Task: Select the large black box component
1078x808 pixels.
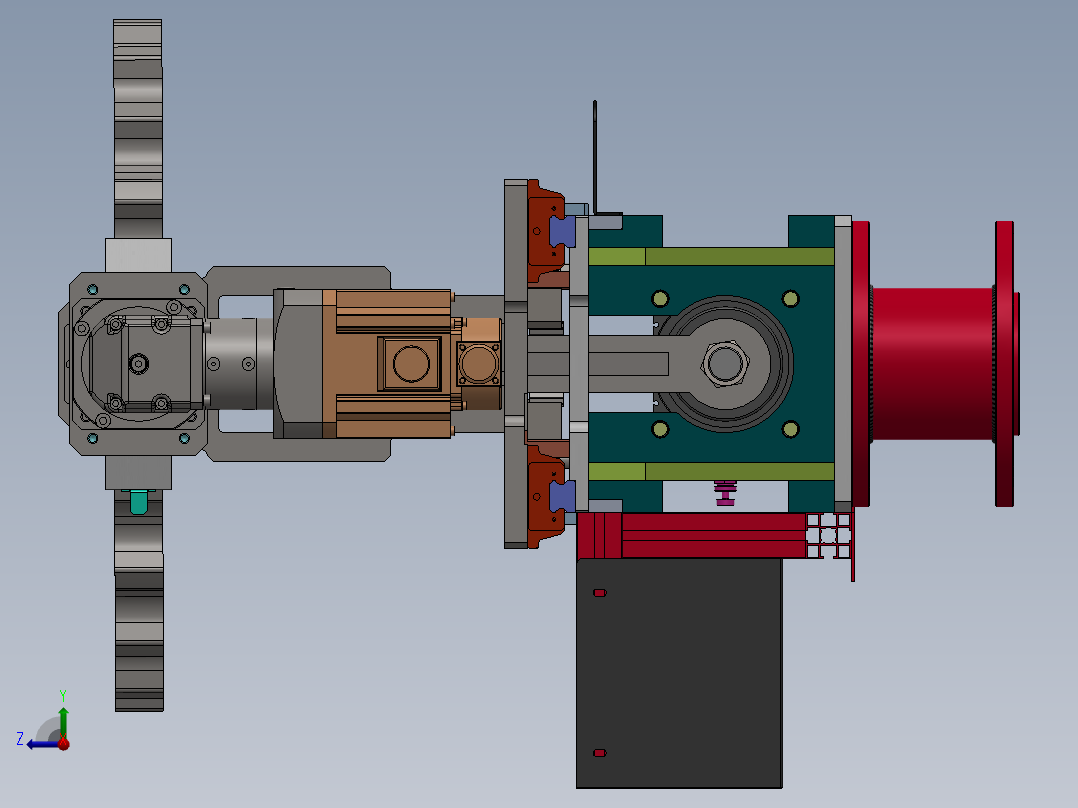Action: (x=679, y=673)
